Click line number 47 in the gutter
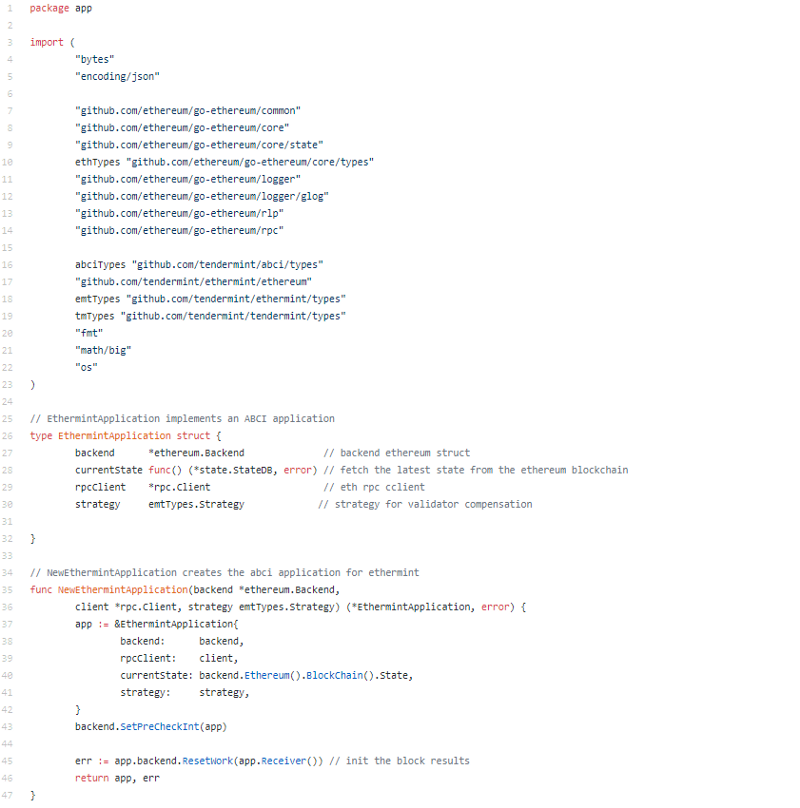Image resolution: width=800 pixels, height=808 pixels. click(x=7, y=795)
